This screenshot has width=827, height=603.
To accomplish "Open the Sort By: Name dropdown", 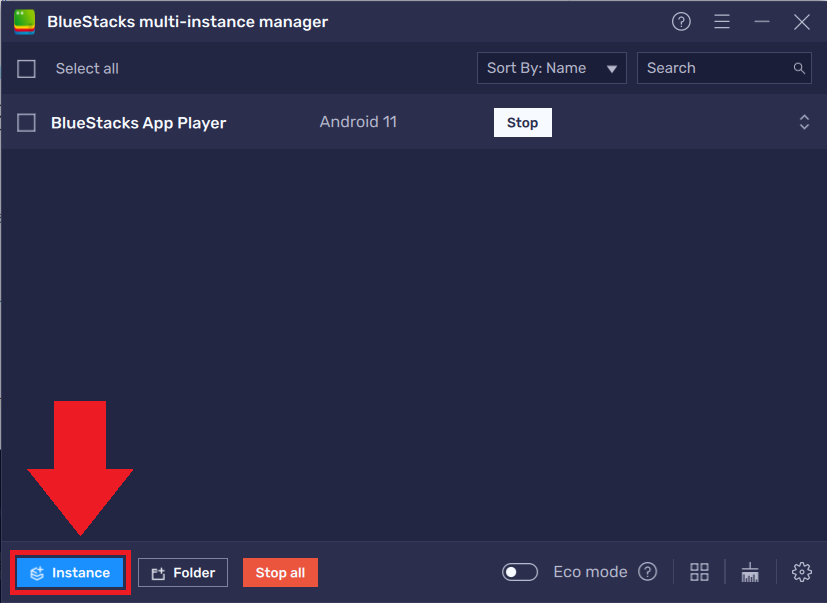I will 552,68.
